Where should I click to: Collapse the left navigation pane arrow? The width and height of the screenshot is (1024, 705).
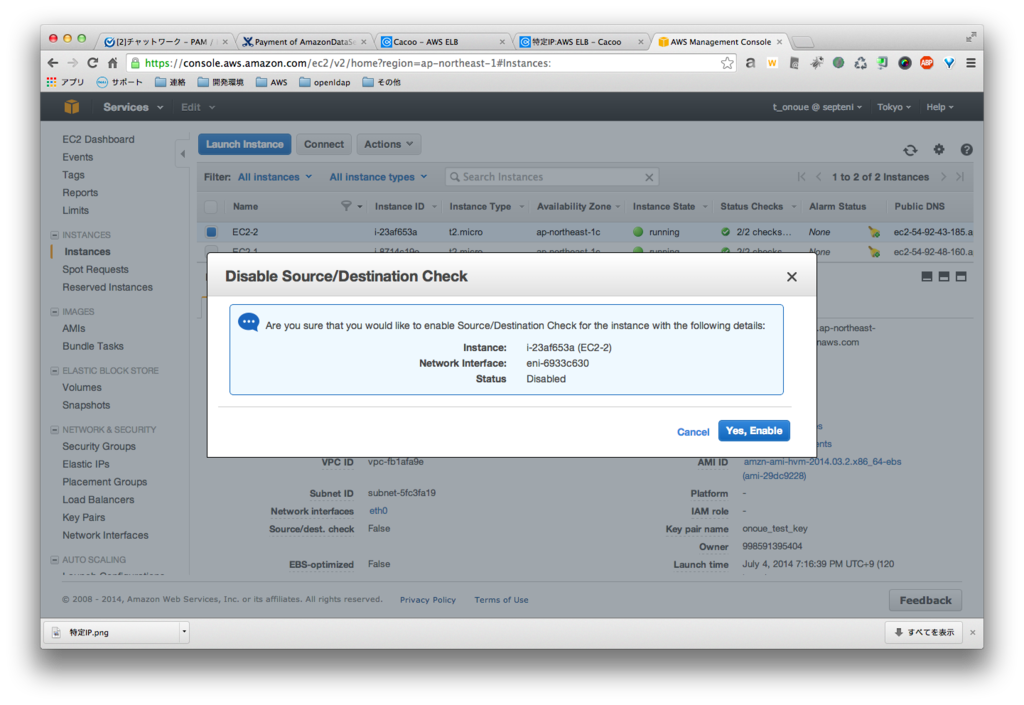click(183, 154)
